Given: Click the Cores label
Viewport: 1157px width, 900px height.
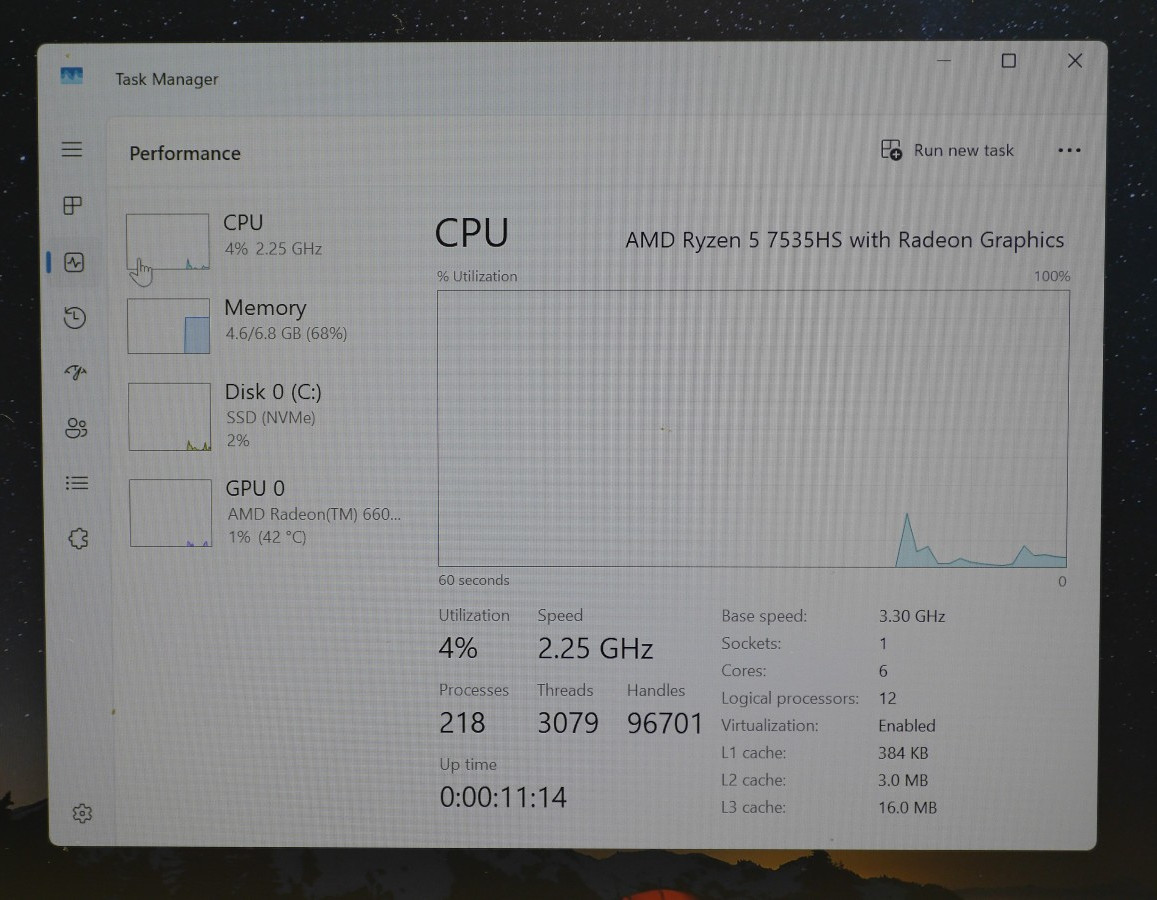Looking at the screenshot, I should coord(744,671).
